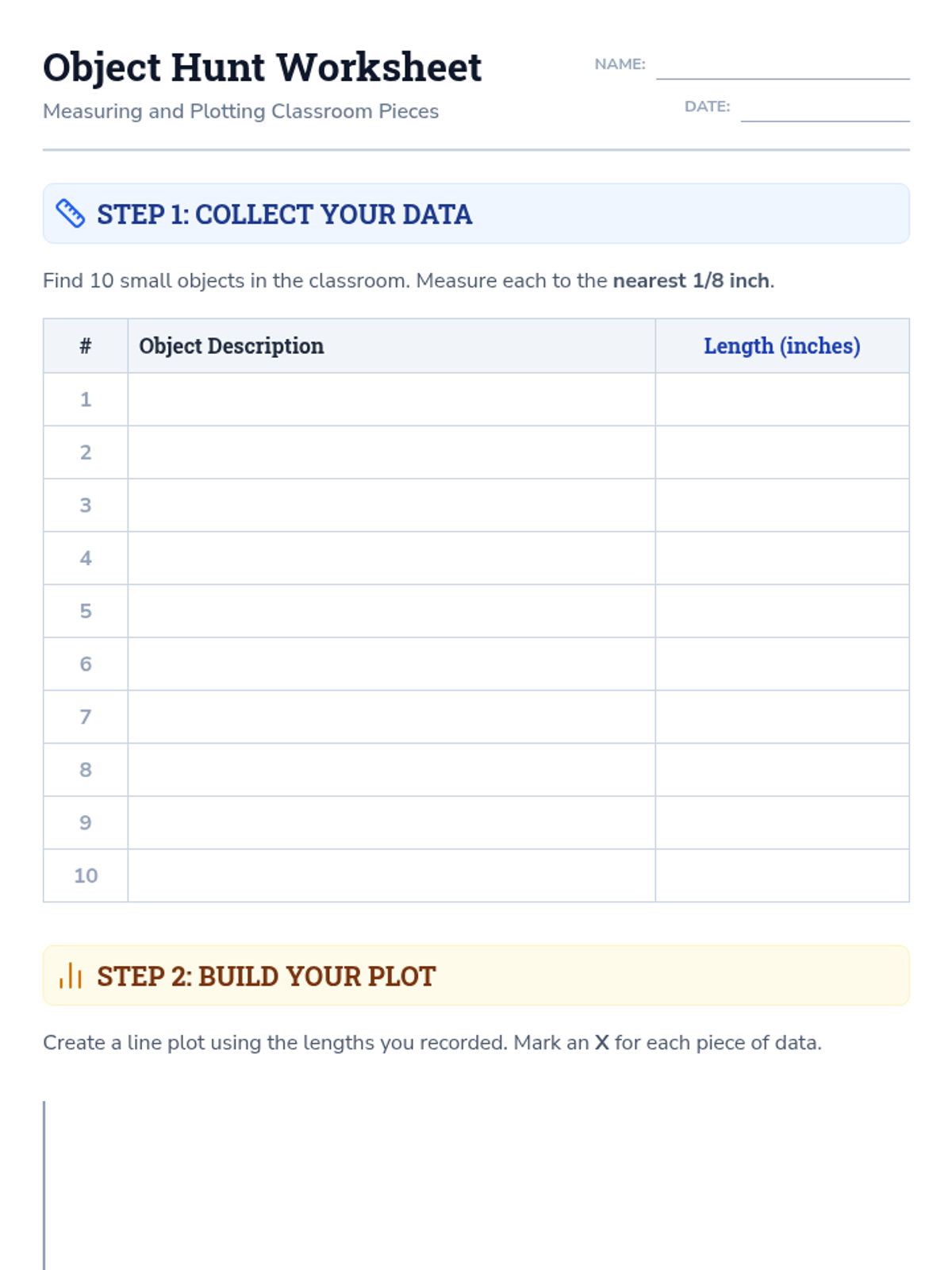The width and height of the screenshot is (952, 1270).
Task: Select the Step 2: Build Your Plot heading
Action: pyautogui.click(x=266, y=976)
